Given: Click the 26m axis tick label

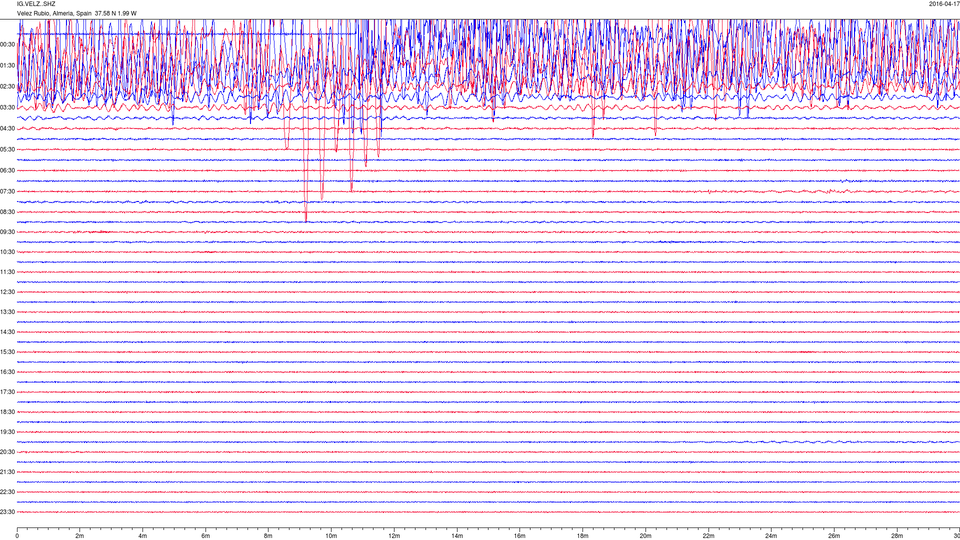Looking at the screenshot, I should [834, 536].
